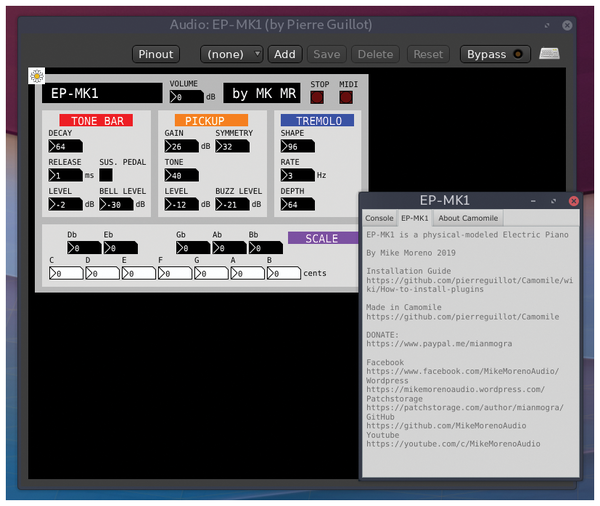Minimize the EP-MK1 info window
600x506 pixels.
pos(533,201)
